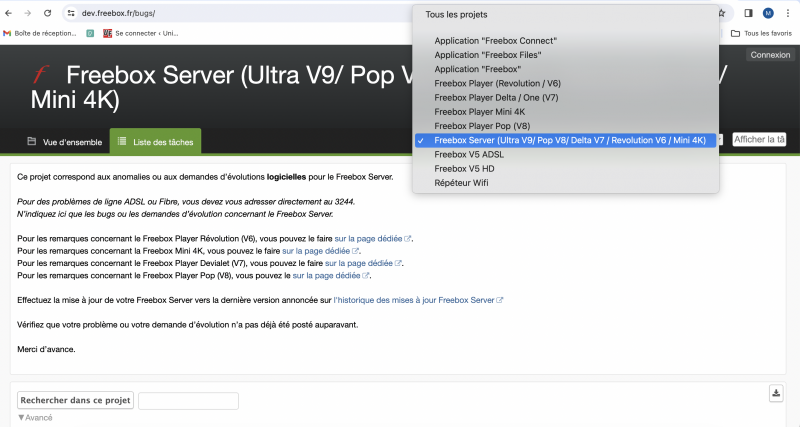Image resolution: width=800 pixels, height=427 pixels.
Task: Open Chrome three-dot menu
Action: 788,13
